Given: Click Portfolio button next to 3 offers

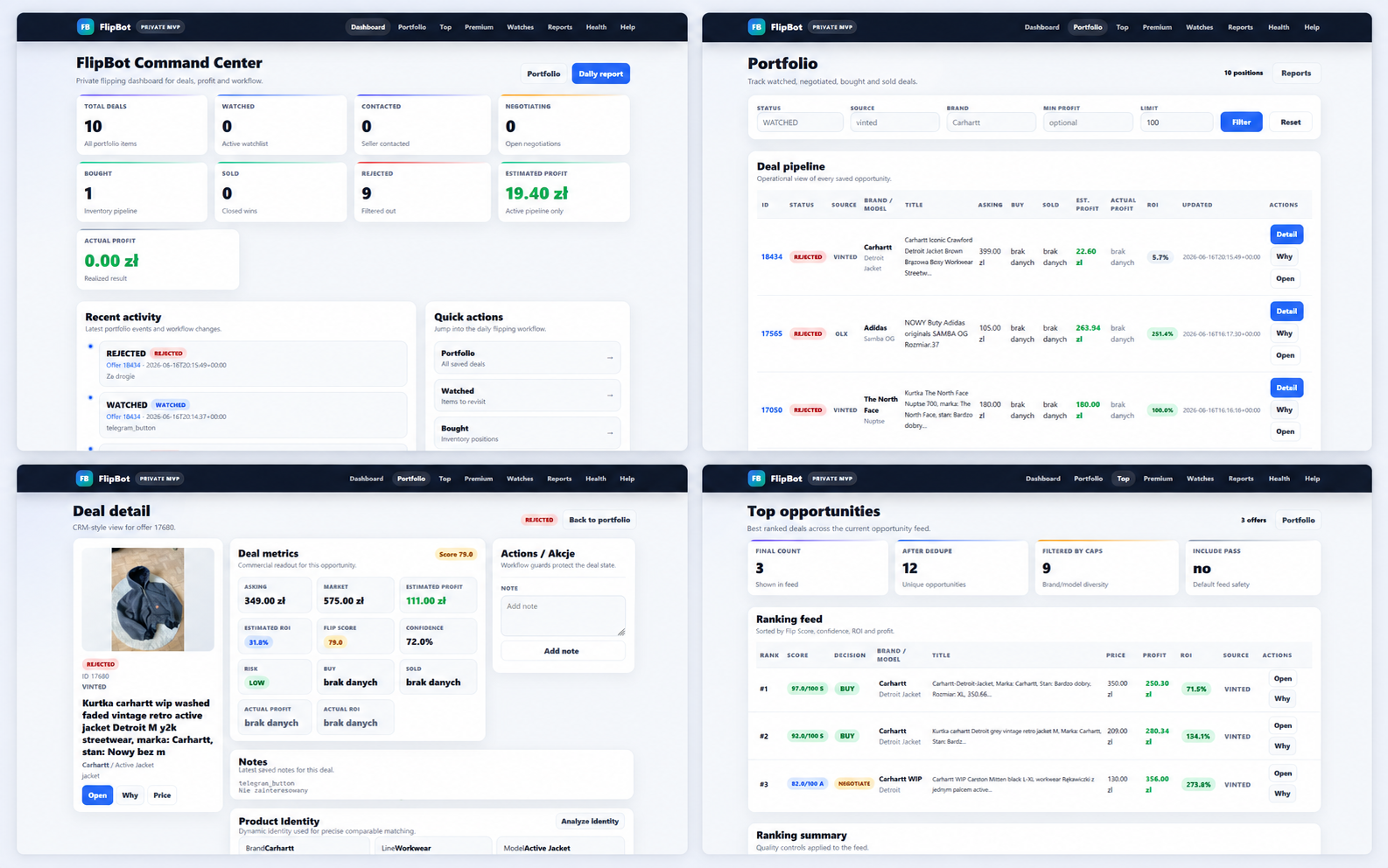Looking at the screenshot, I should pos(1299,520).
